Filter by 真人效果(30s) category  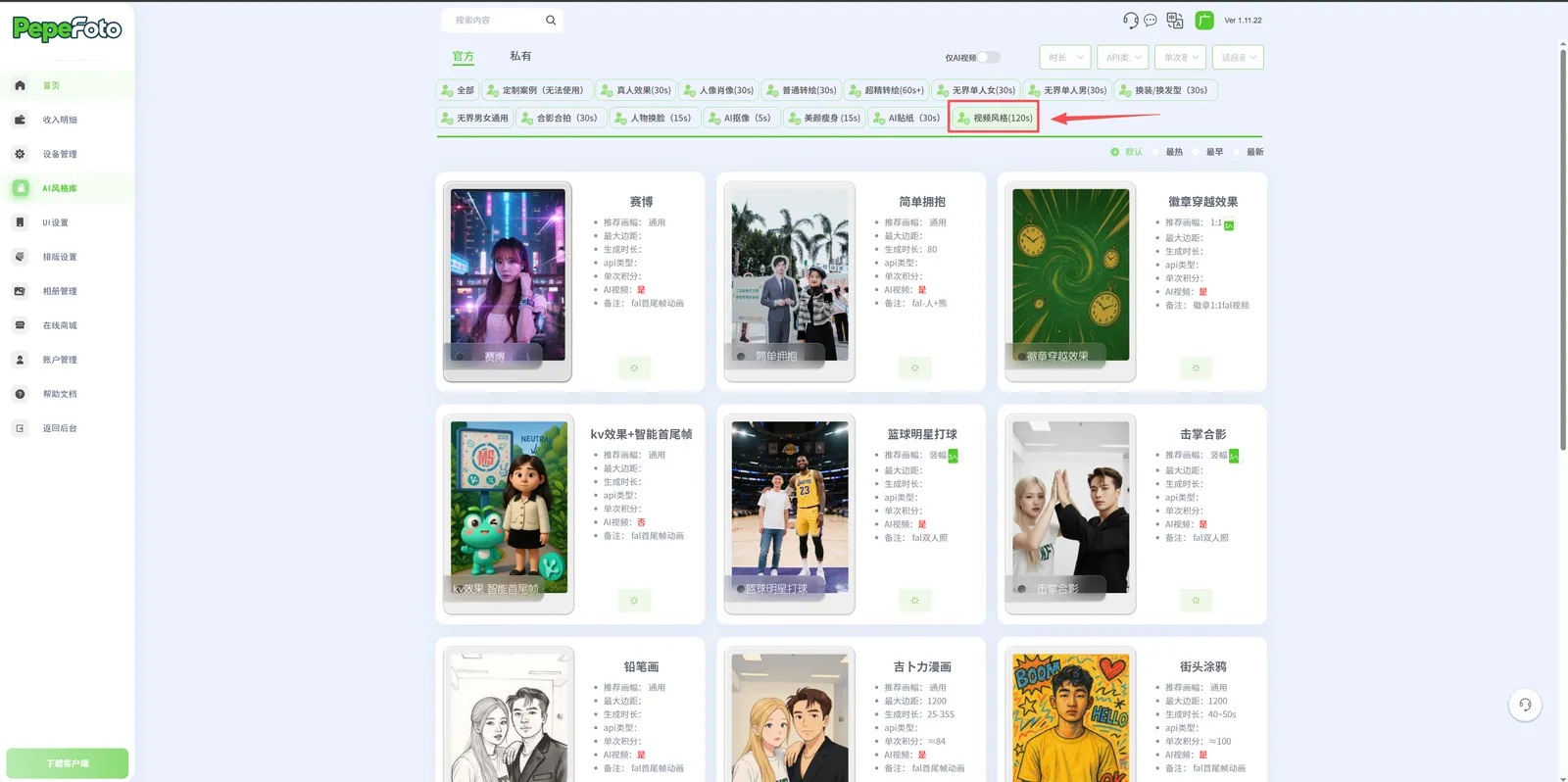click(x=635, y=90)
